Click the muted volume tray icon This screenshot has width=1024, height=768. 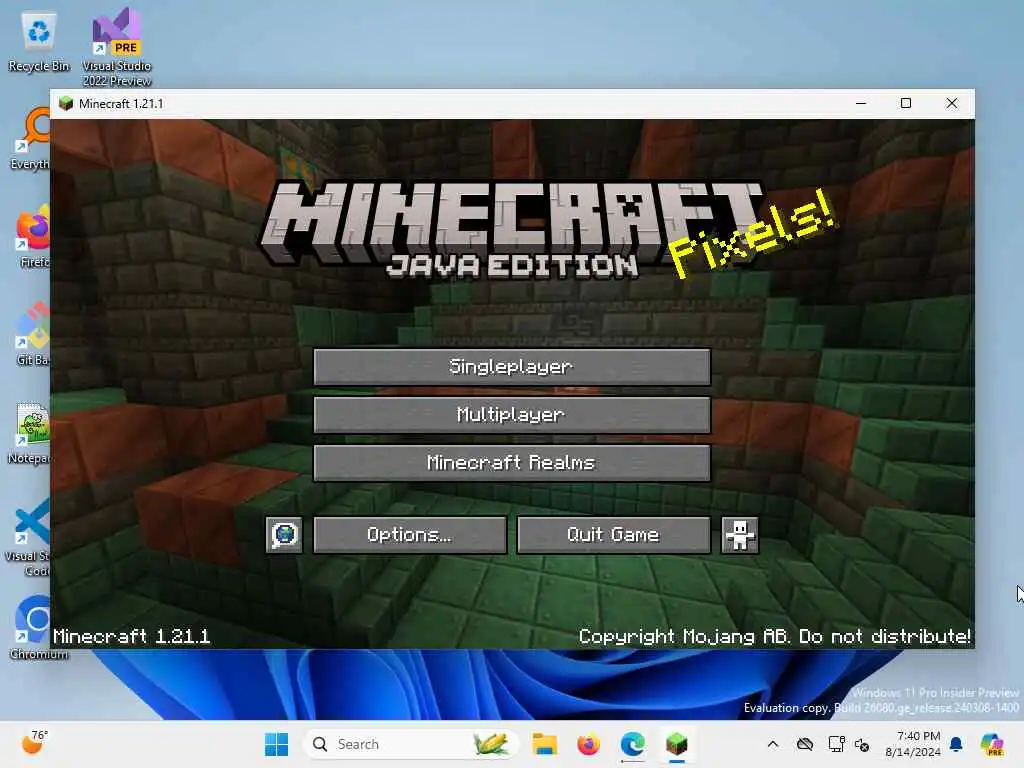click(862, 744)
